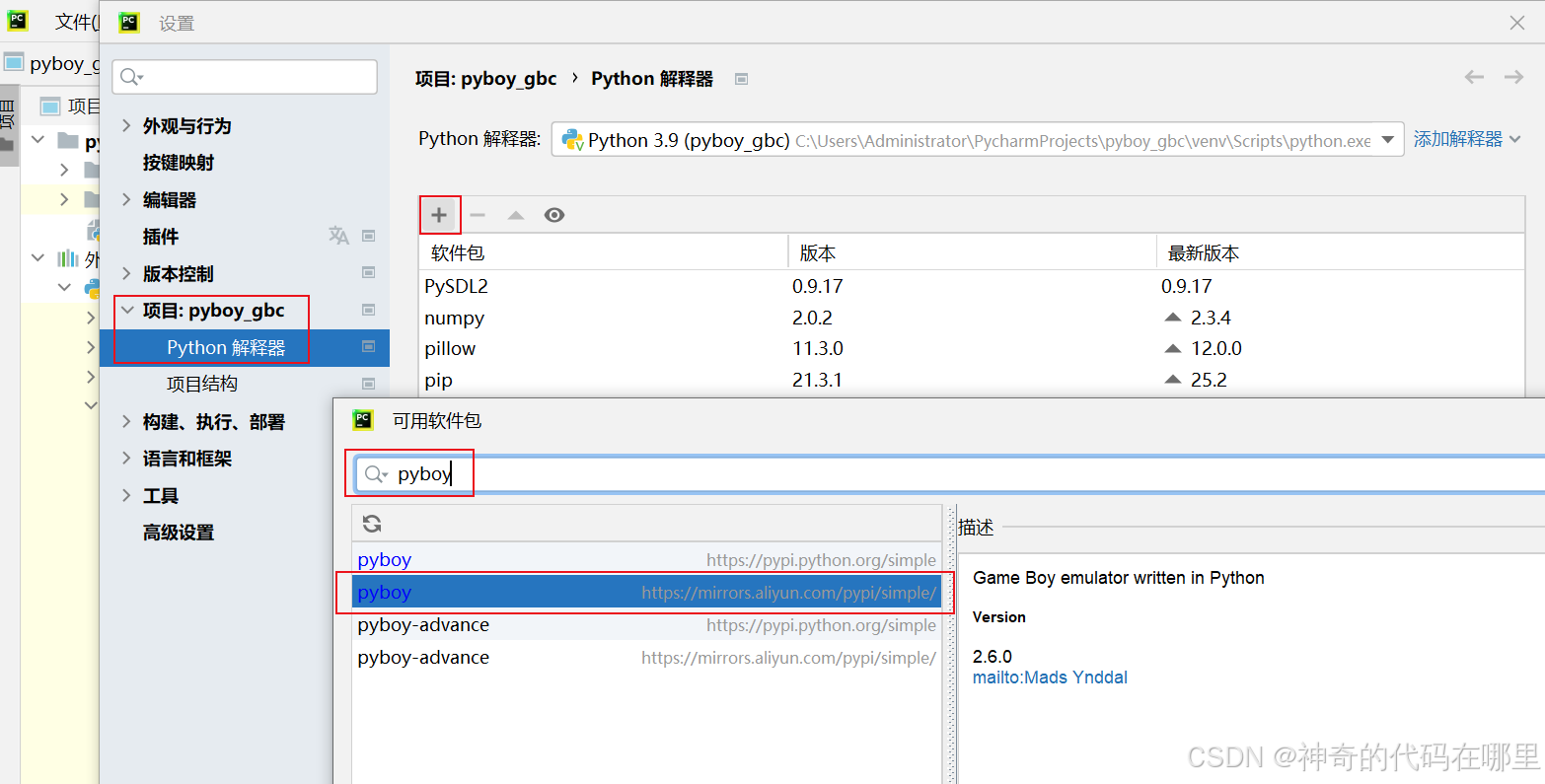This screenshot has width=1545, height=784.
Task: Expand the 语言和框架 section
Action: coord(126,459)
